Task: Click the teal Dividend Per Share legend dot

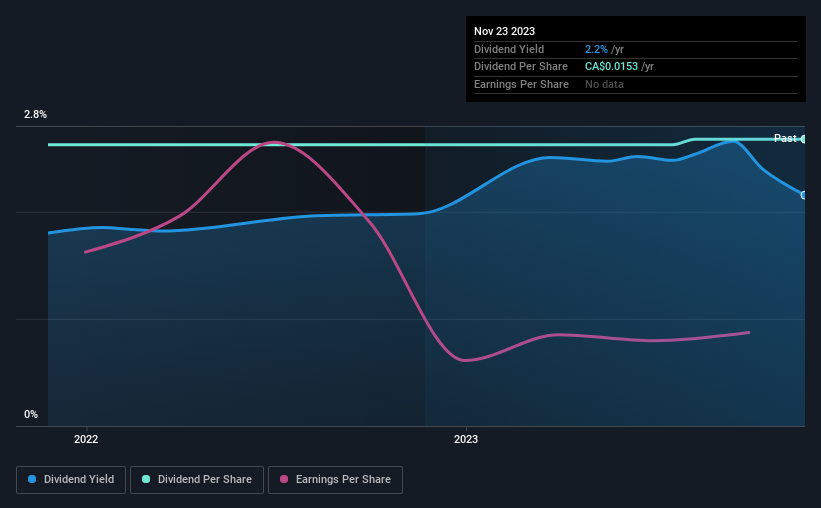Action: (146, 479)
